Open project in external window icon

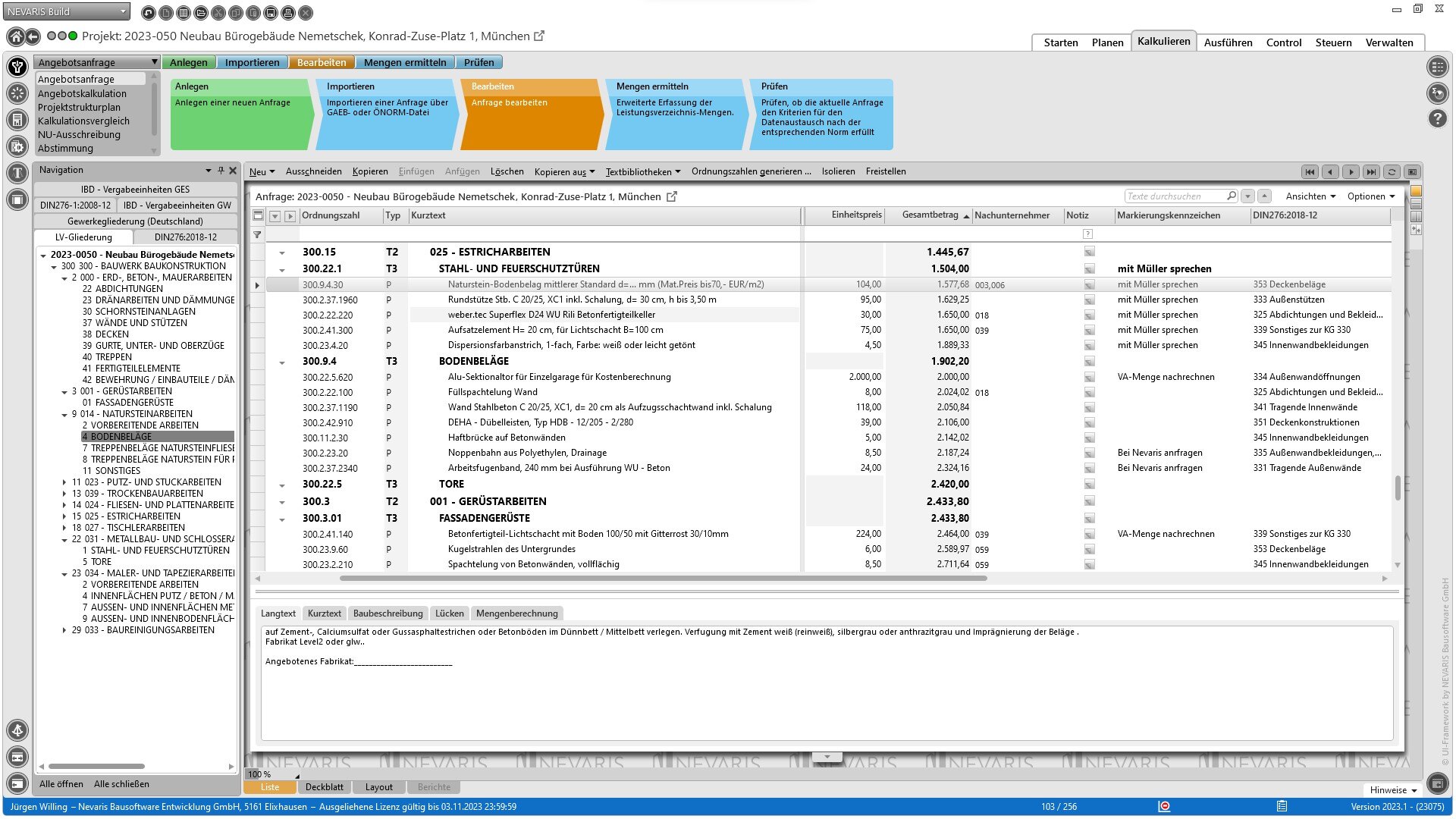click(x=539, y=36)
